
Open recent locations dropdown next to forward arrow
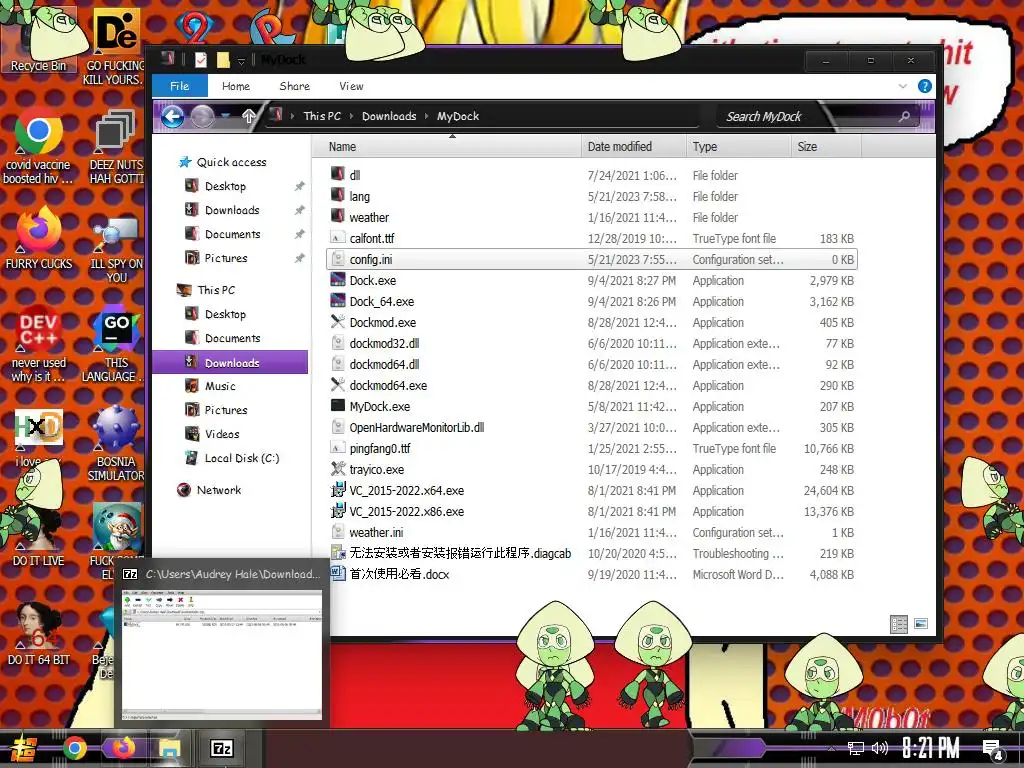coord(225,116)
